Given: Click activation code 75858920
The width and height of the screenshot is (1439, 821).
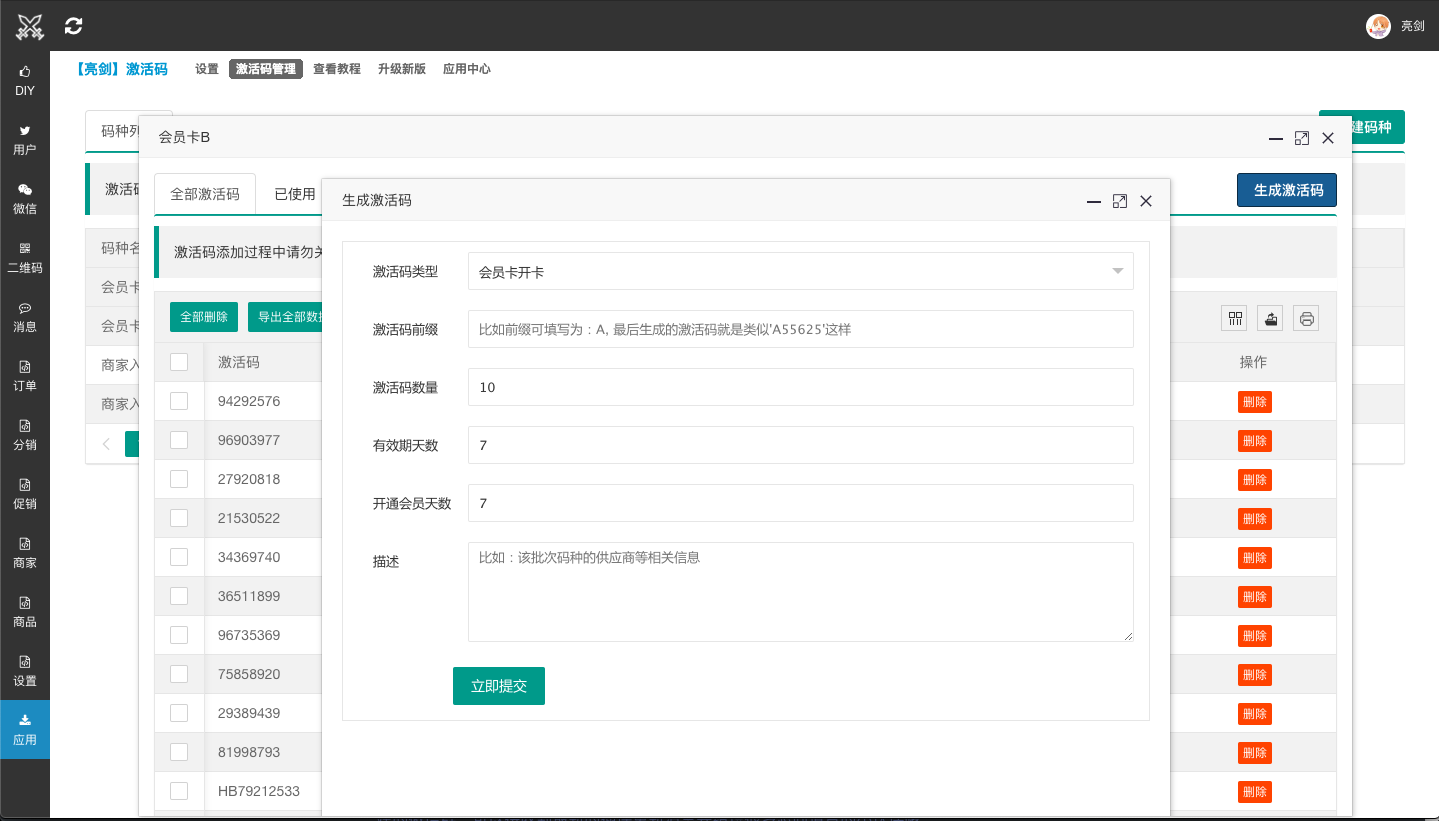Looking at the screenshot, I should [x=249, y=674].
